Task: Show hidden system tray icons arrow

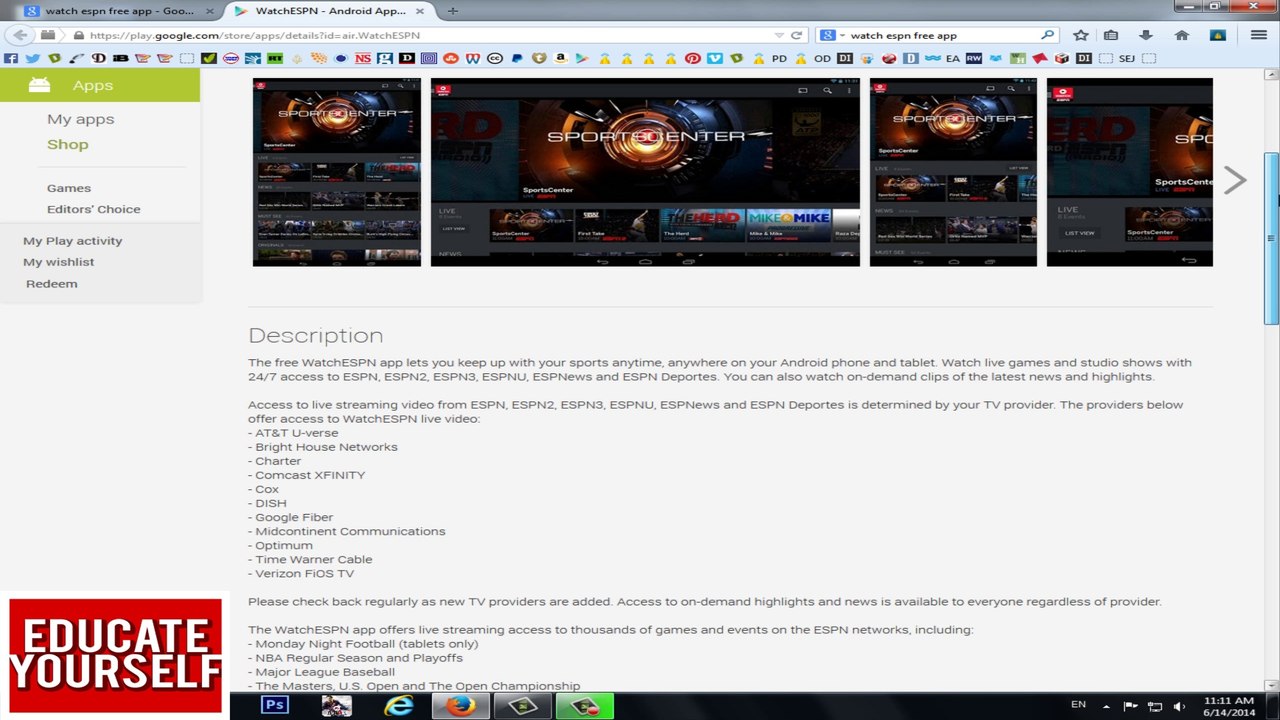Action: click(x=1106, y=706)
